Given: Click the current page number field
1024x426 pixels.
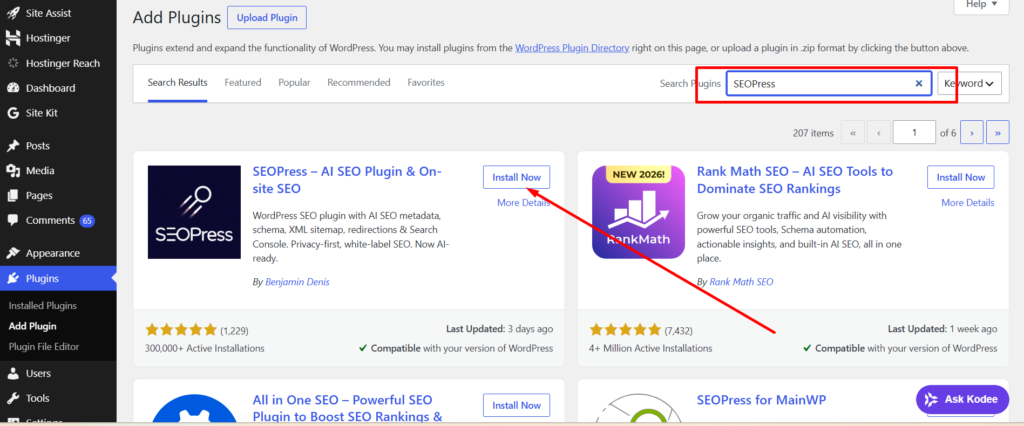Looking at the screenshot, I should coord(914,133).
